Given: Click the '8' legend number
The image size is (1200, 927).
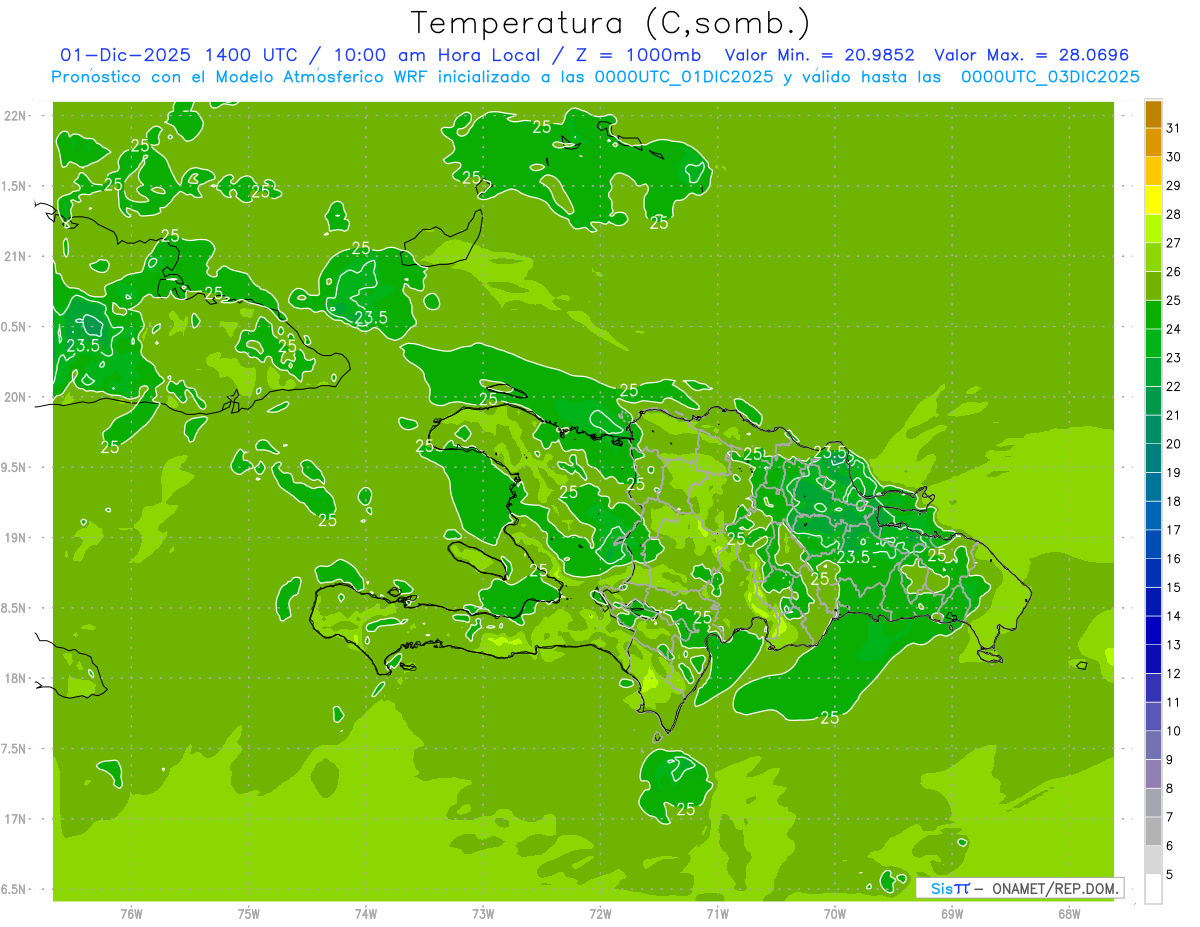Looking at the screenshot, I should [x=1170, y=788].
